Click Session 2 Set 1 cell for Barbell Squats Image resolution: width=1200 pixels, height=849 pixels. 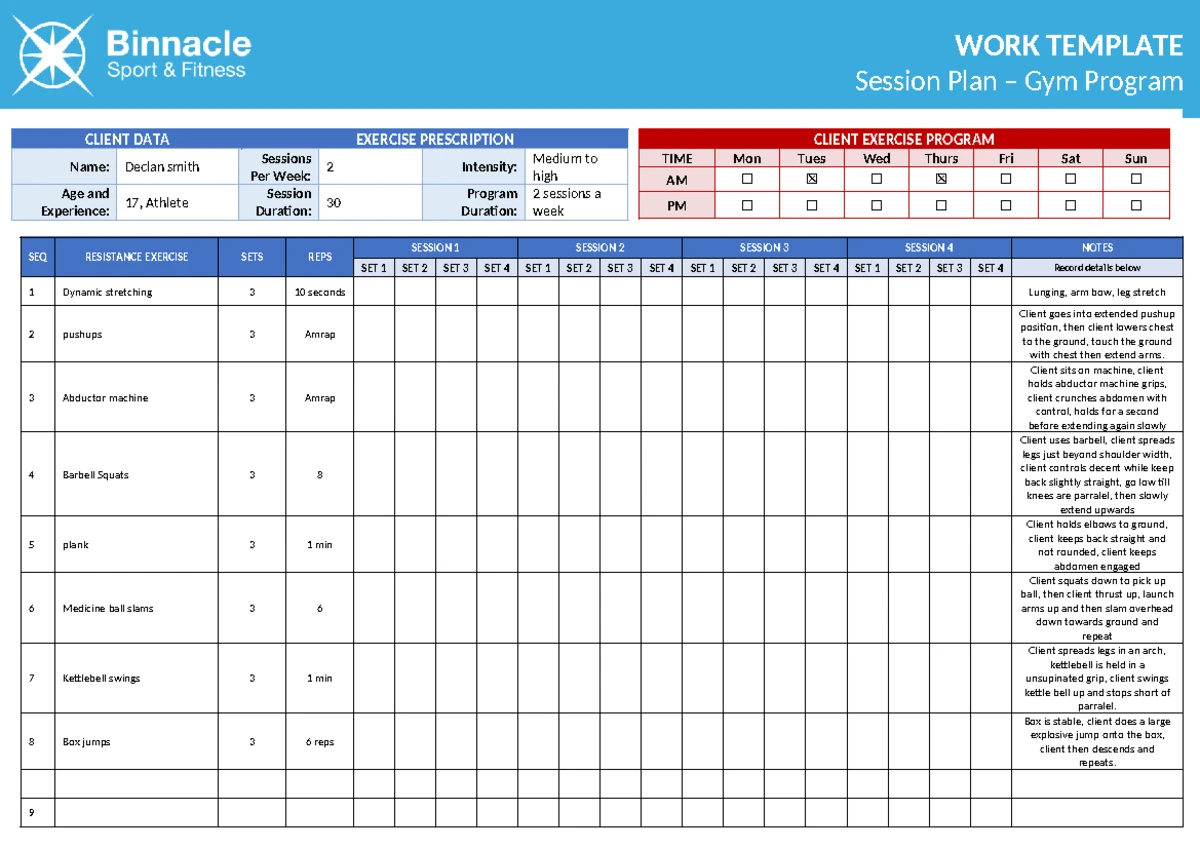tap(538, 475)
